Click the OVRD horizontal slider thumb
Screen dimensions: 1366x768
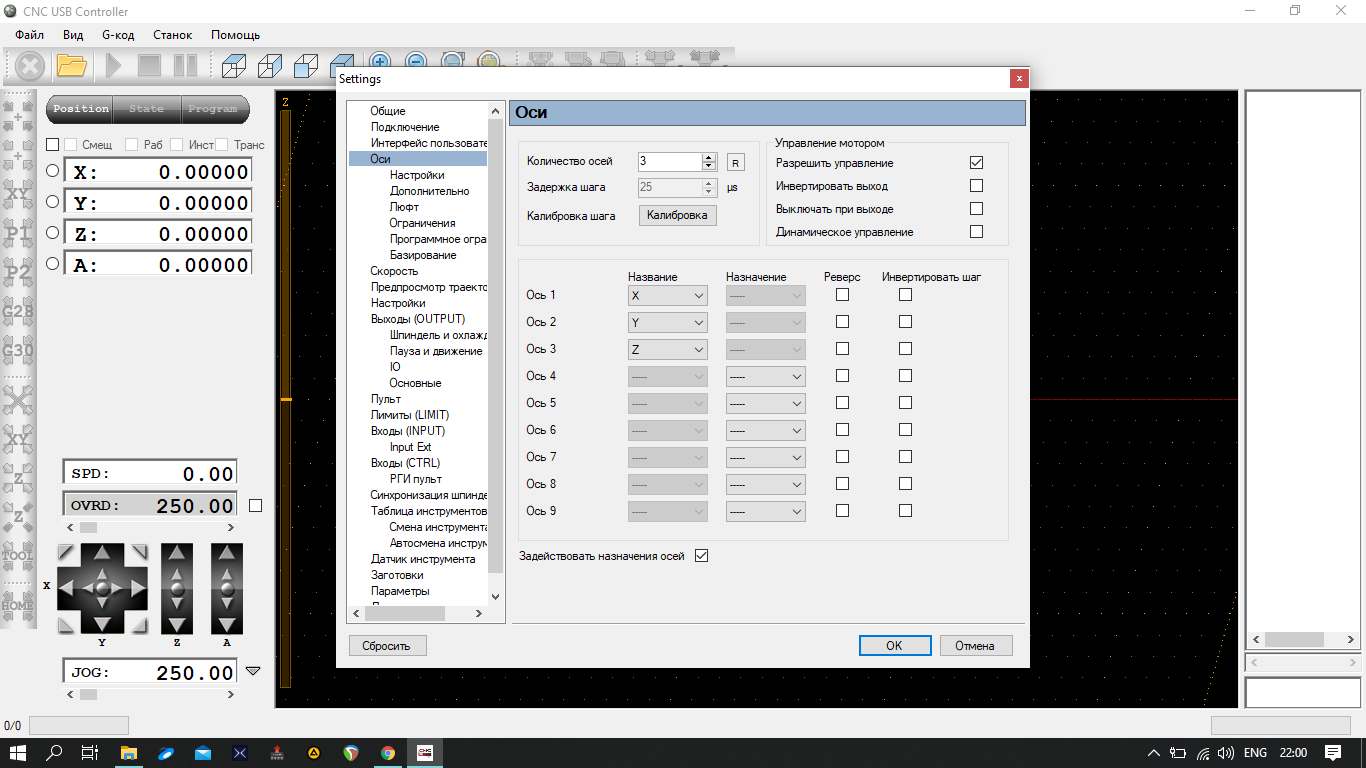89,527
